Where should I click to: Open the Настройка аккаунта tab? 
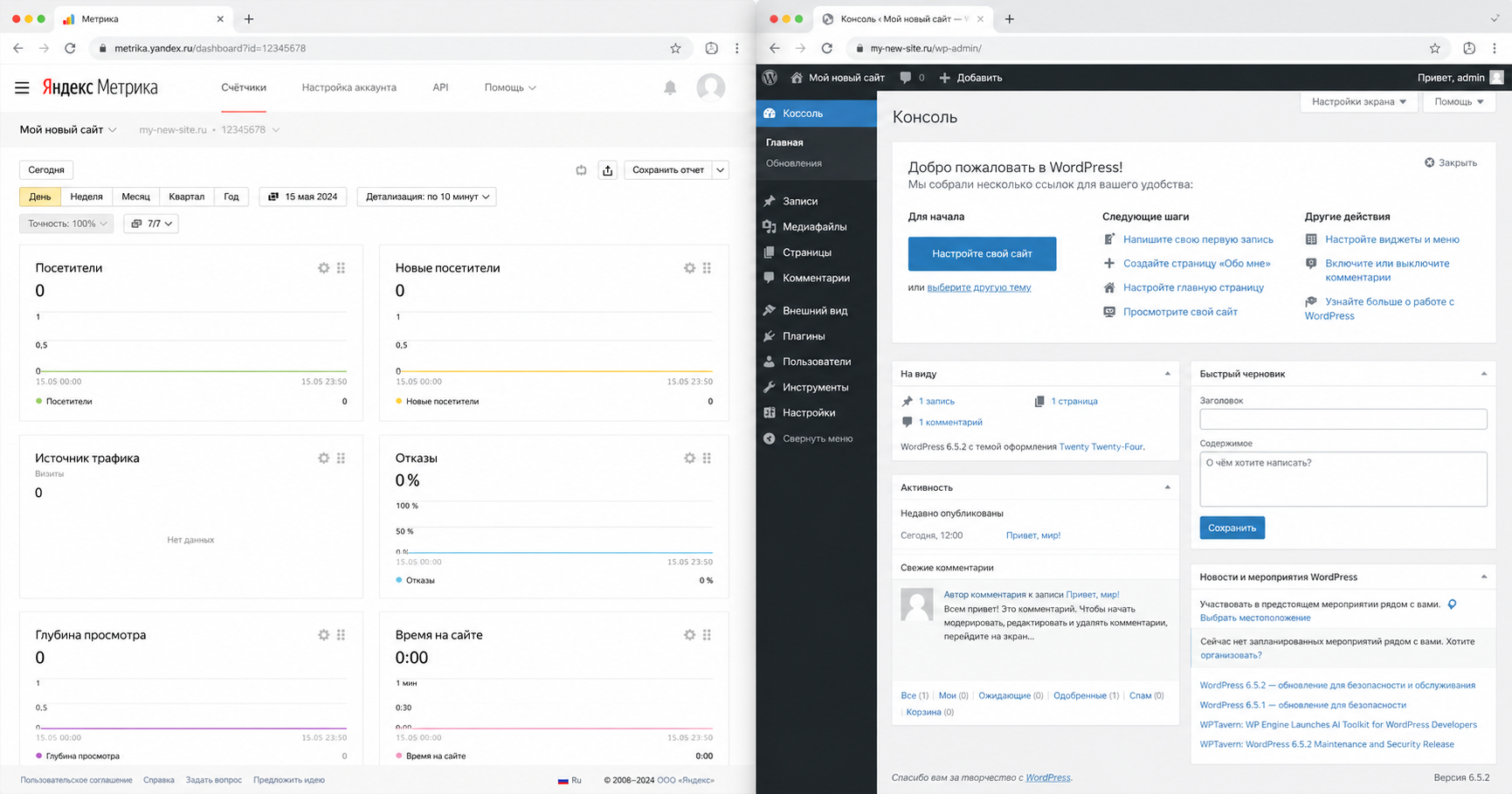(x=349, y=87)
